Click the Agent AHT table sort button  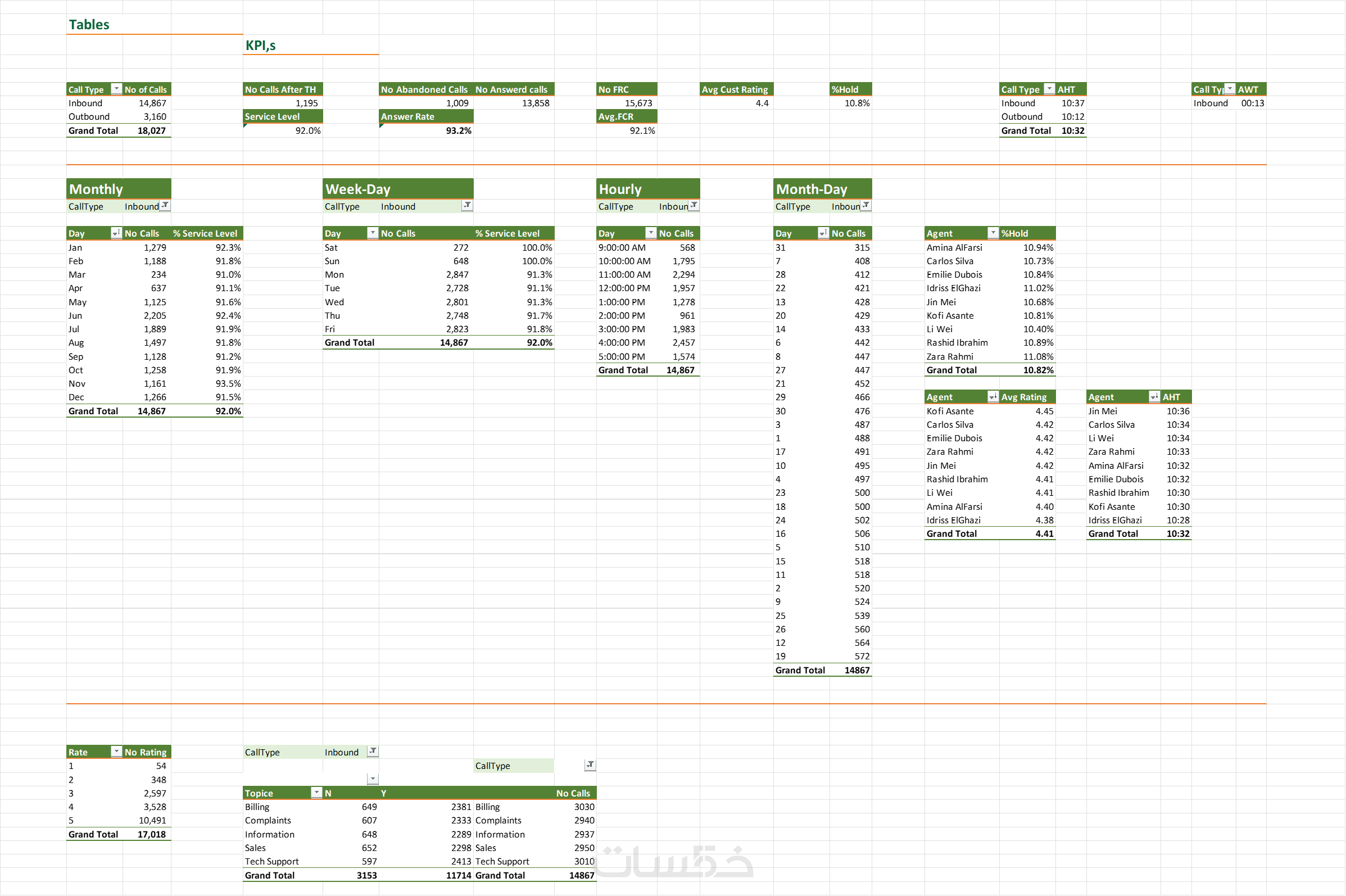pos(1154,397)
